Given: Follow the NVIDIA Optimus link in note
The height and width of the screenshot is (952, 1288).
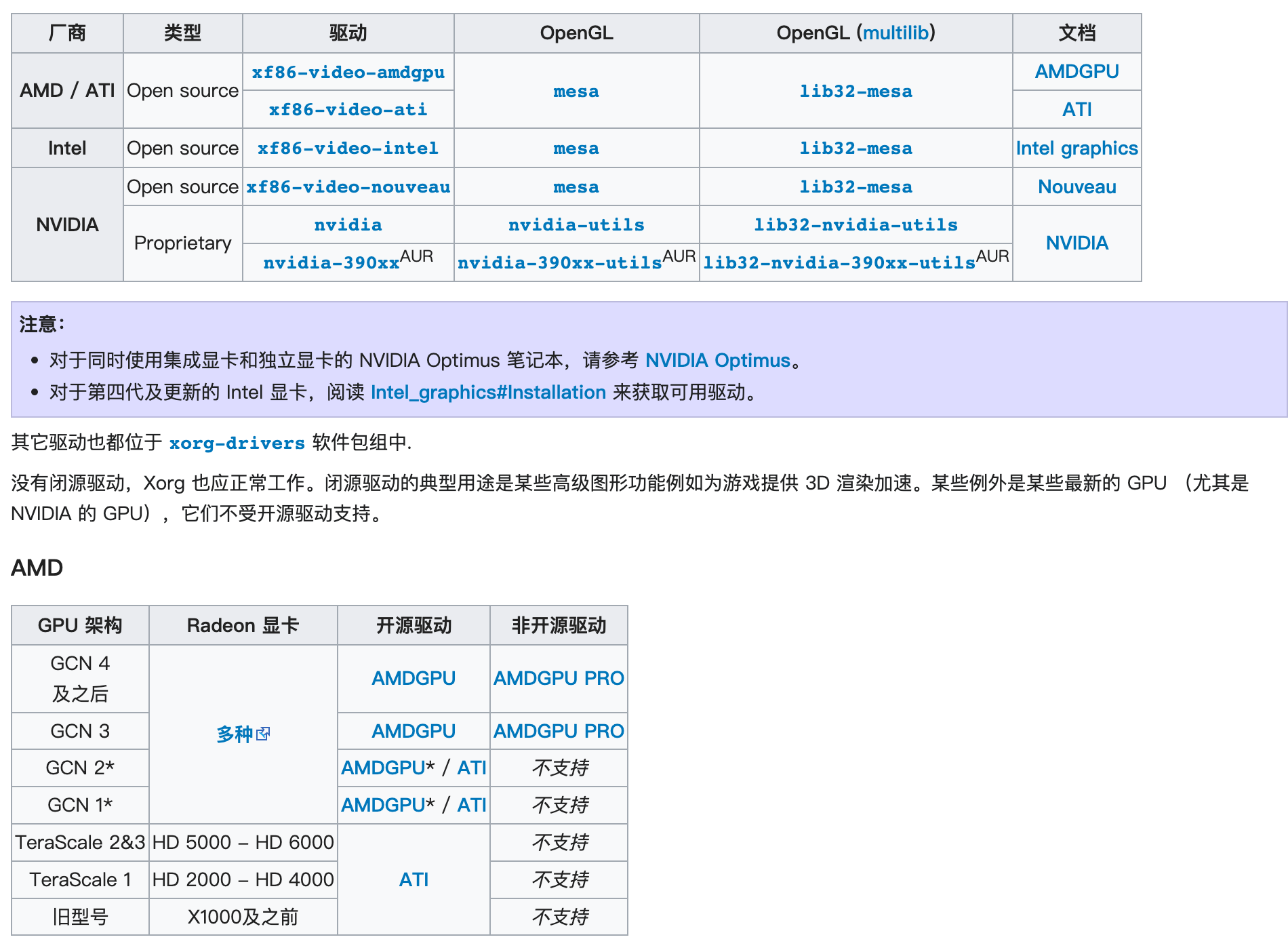Looking at the screenshot, I should click(717, 360).
